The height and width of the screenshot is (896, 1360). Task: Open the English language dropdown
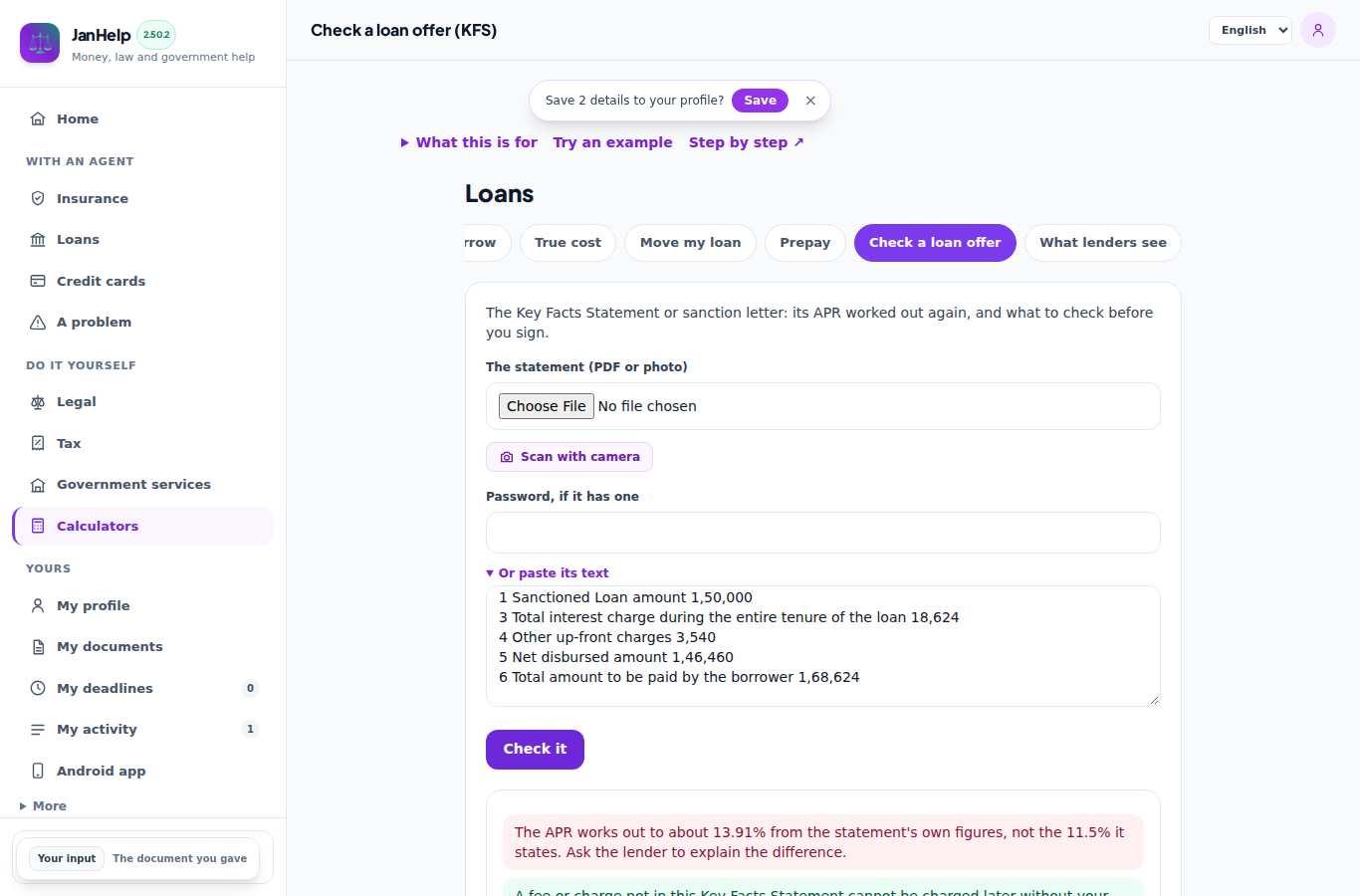click(x=1250, y=30)
